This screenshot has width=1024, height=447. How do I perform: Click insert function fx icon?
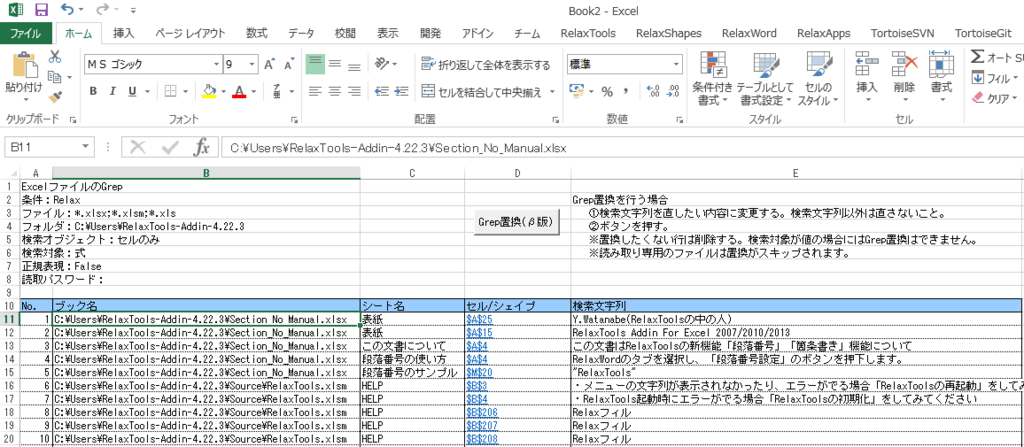pos(202,148)
